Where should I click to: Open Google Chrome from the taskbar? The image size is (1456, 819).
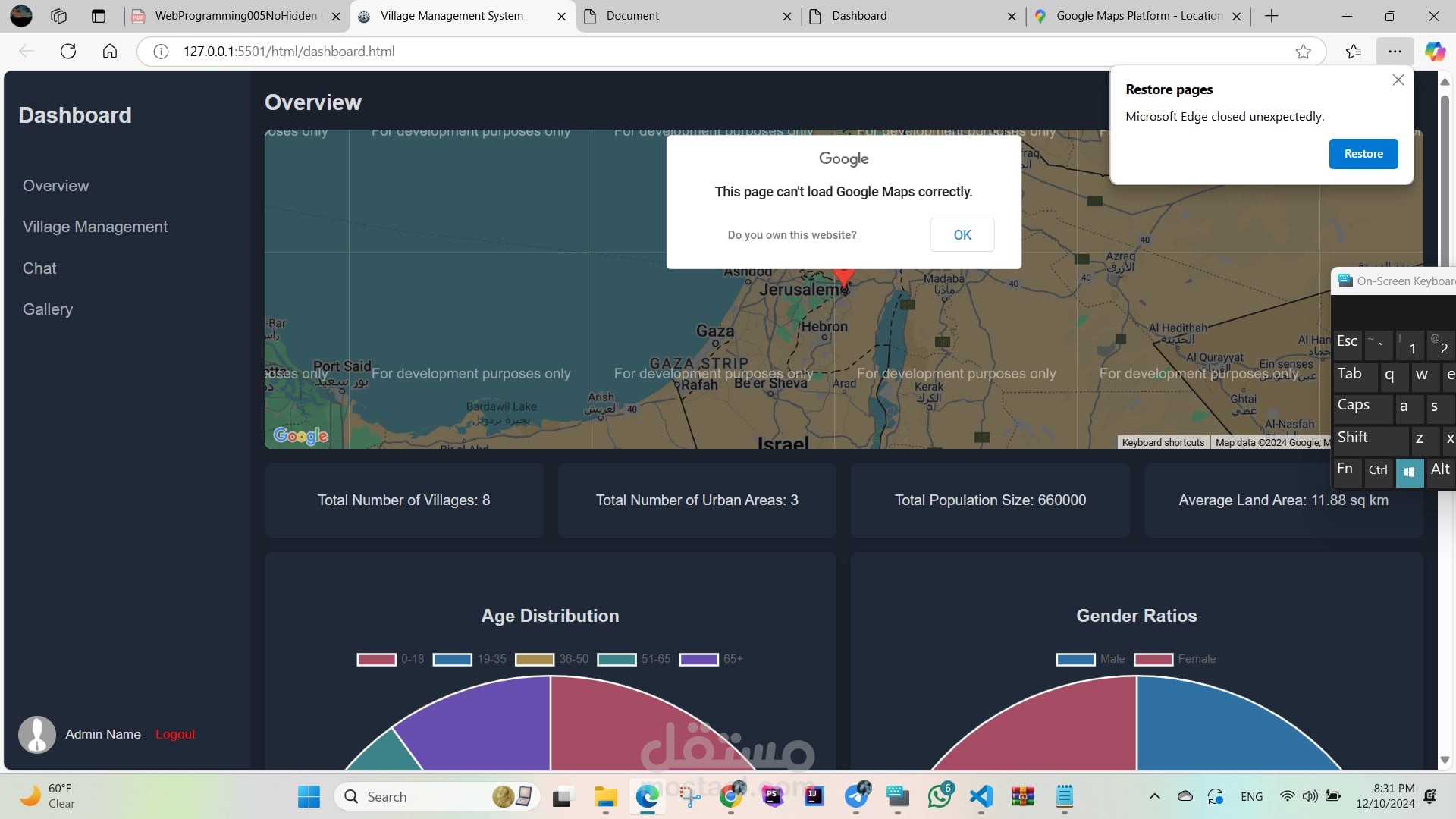coord(732,796)
